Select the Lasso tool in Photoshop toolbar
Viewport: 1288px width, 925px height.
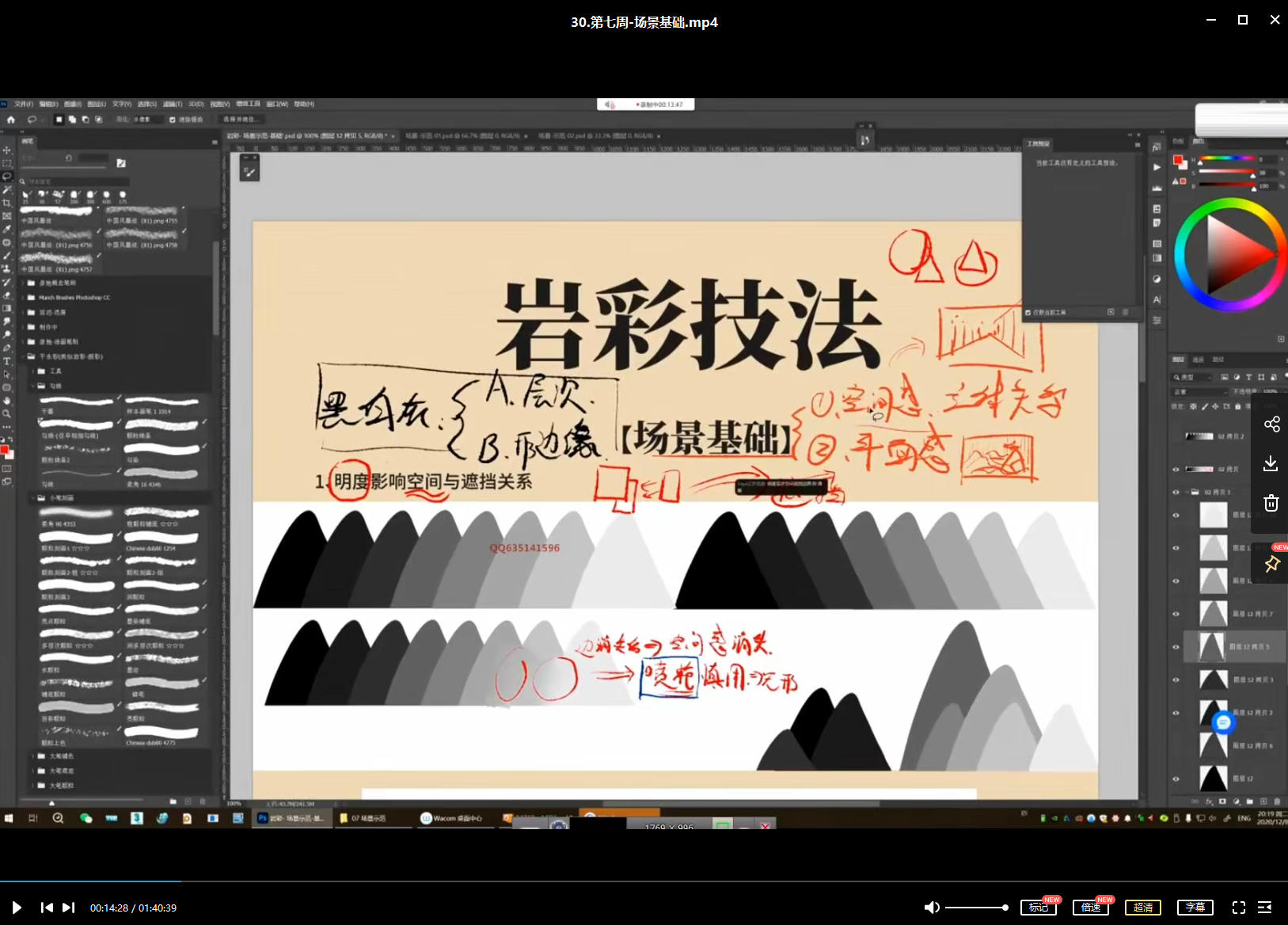point(7,176)
